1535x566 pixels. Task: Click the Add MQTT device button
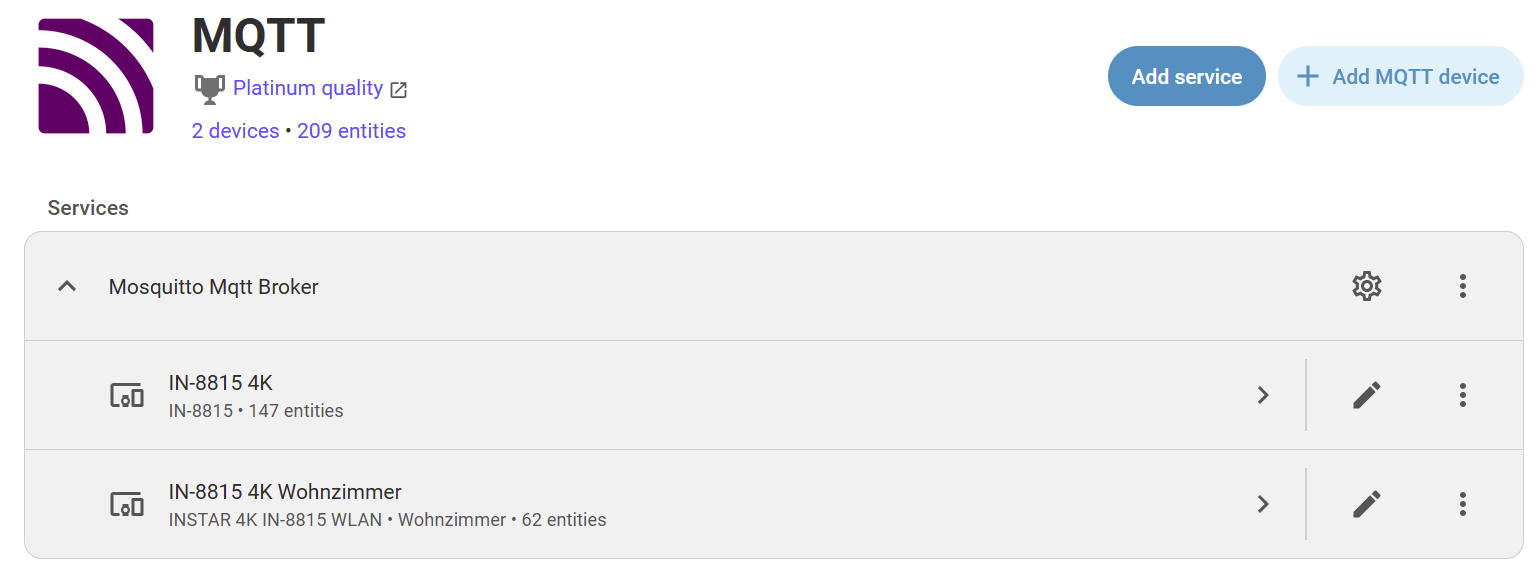coord(1400,76)
